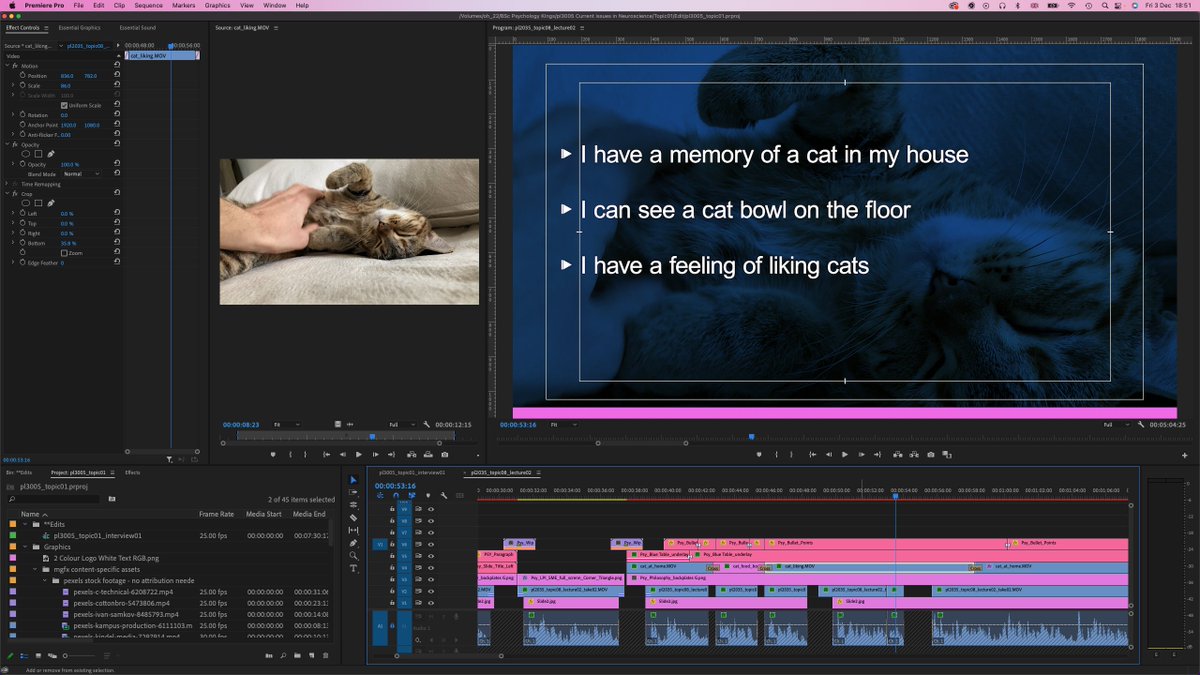Create rectangle mask under Crop

[38, 203]
